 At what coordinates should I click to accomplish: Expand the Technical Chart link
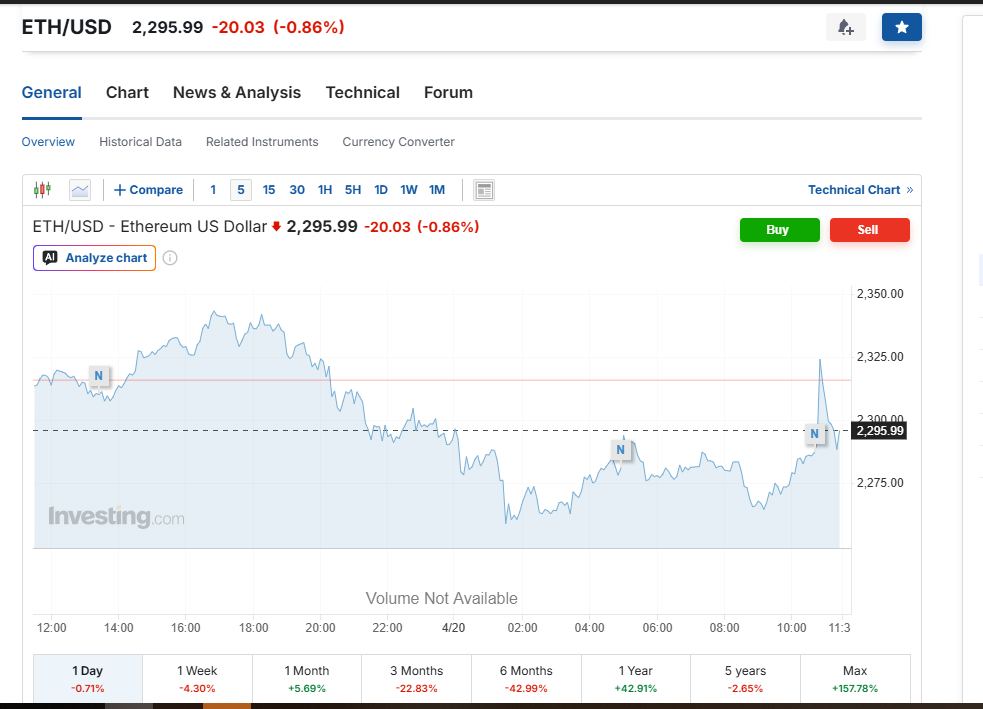[860, 190]
